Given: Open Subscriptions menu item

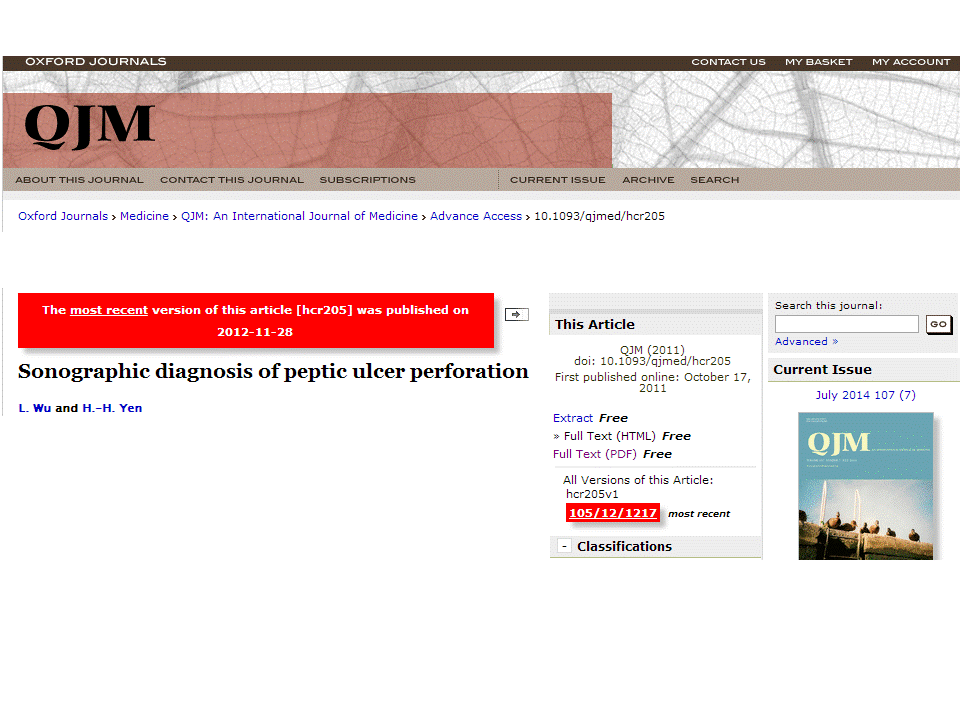Looking at the screenshot, I should tap(367, 180).
